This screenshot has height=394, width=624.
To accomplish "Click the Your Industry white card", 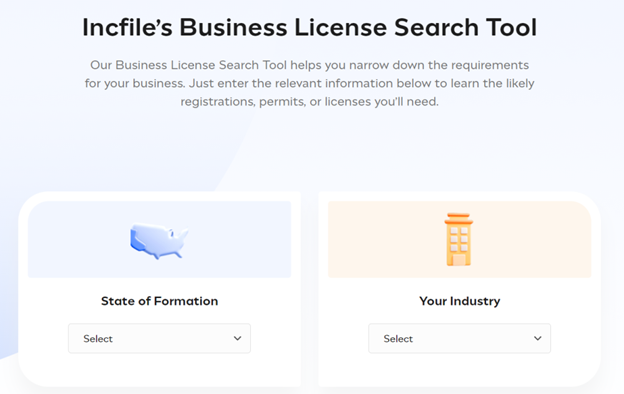I will tap(459, 289).
